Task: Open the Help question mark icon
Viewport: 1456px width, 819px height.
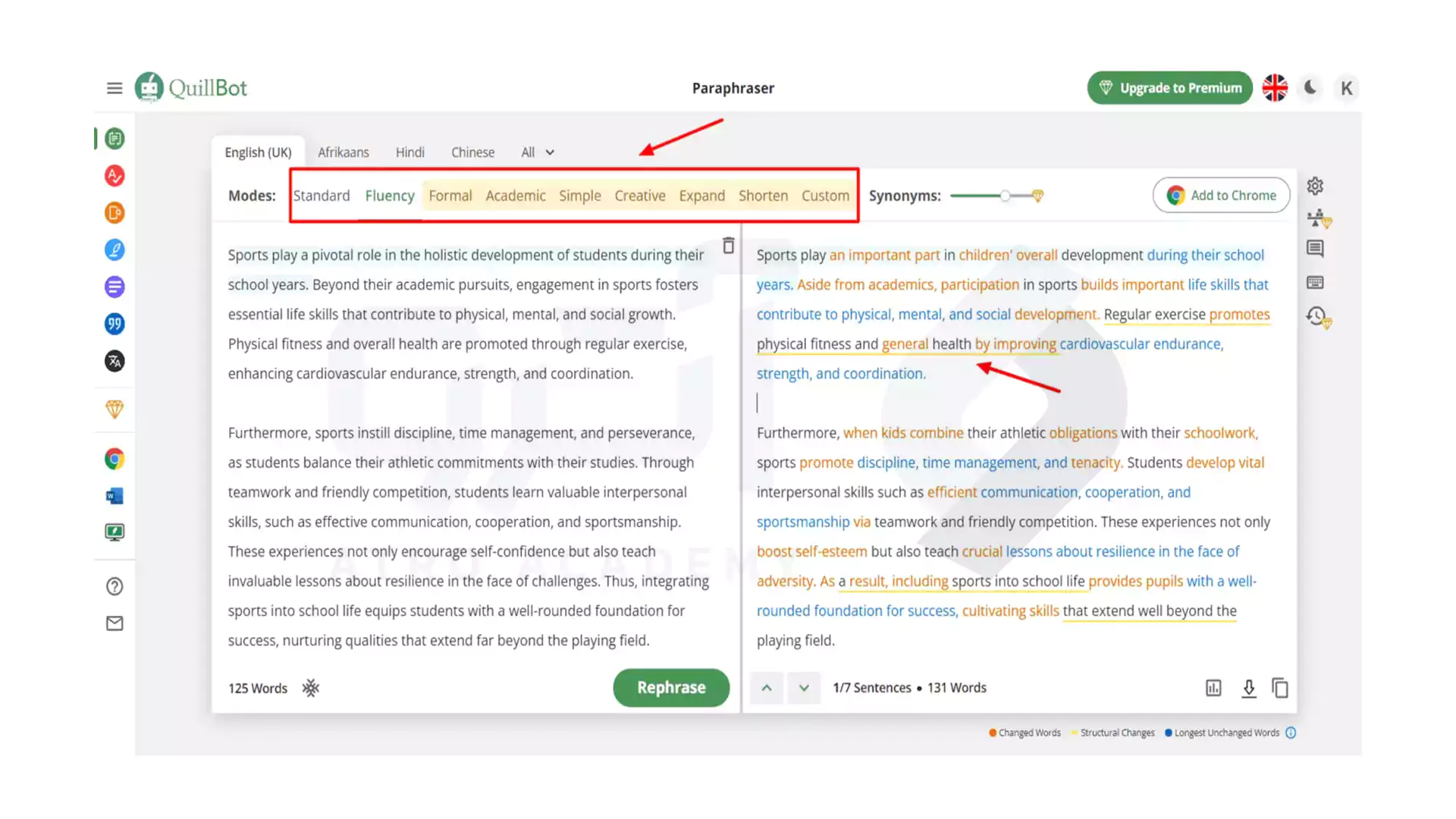Action: 115,586
